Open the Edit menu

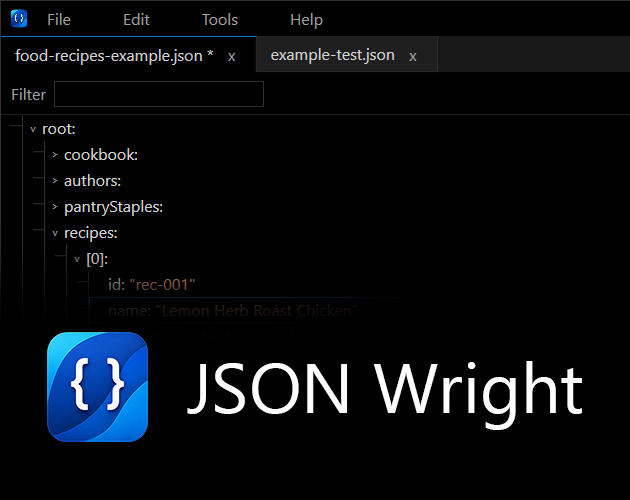(136, 20)
